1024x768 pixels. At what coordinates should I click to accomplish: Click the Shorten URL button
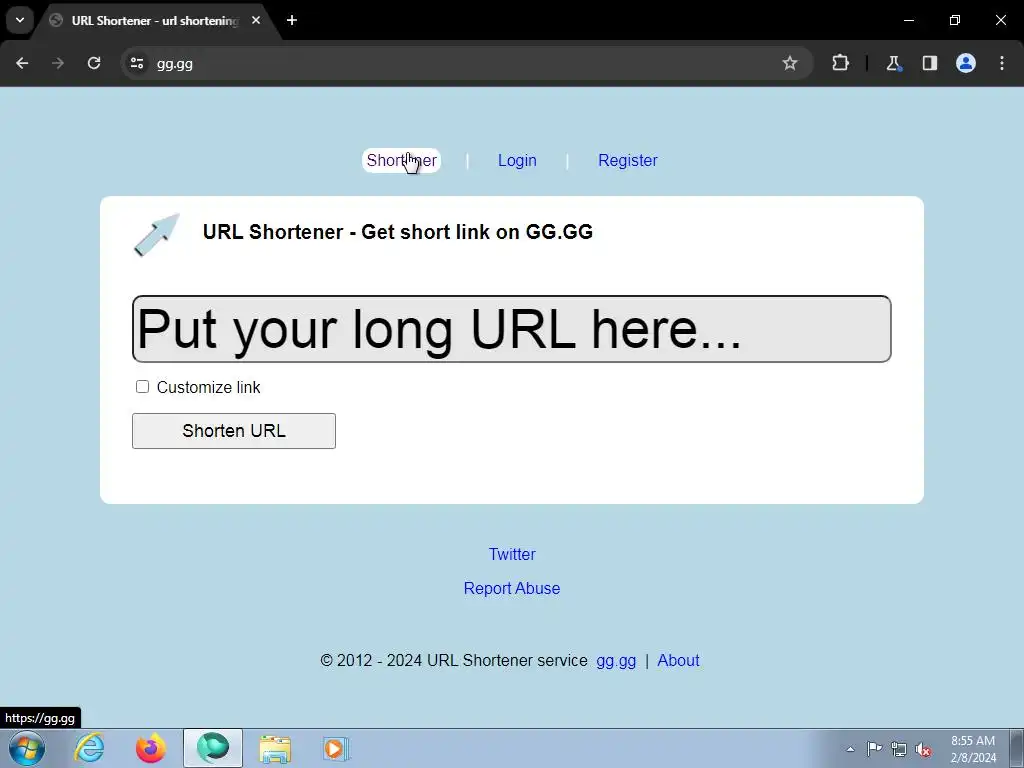pyautogui.click(x=234, y=431)
